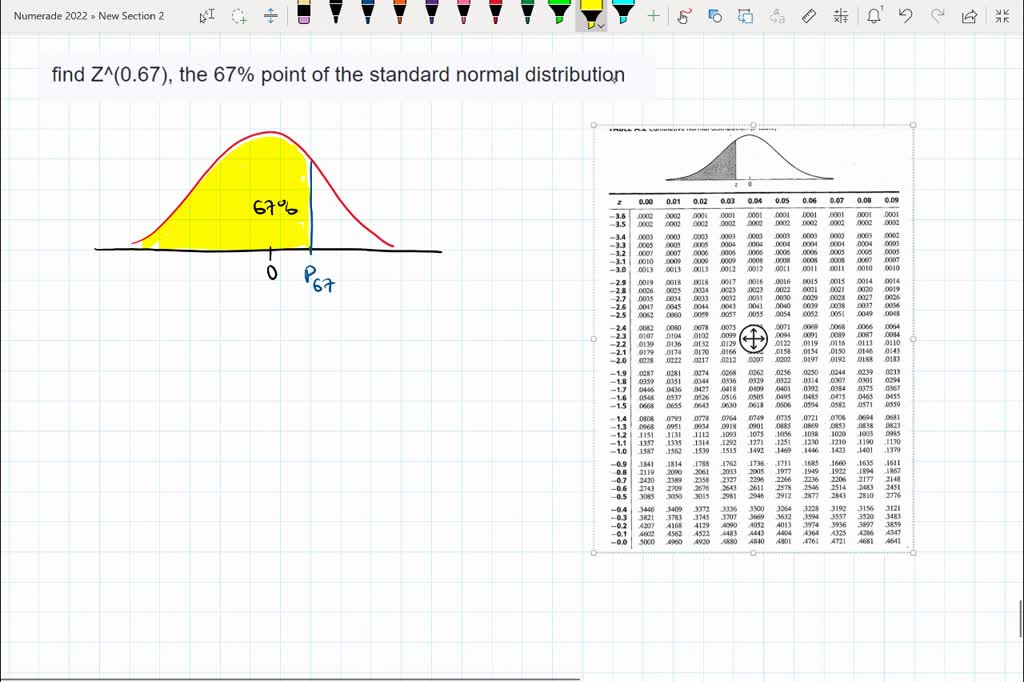
Task: Enable Ink to Shape conversion
Action: click(745, 16)
